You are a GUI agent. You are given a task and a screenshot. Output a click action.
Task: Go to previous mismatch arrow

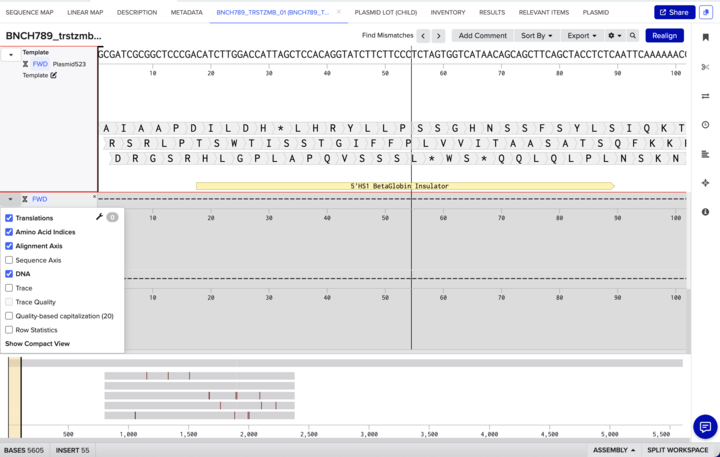tap(423, 36)
